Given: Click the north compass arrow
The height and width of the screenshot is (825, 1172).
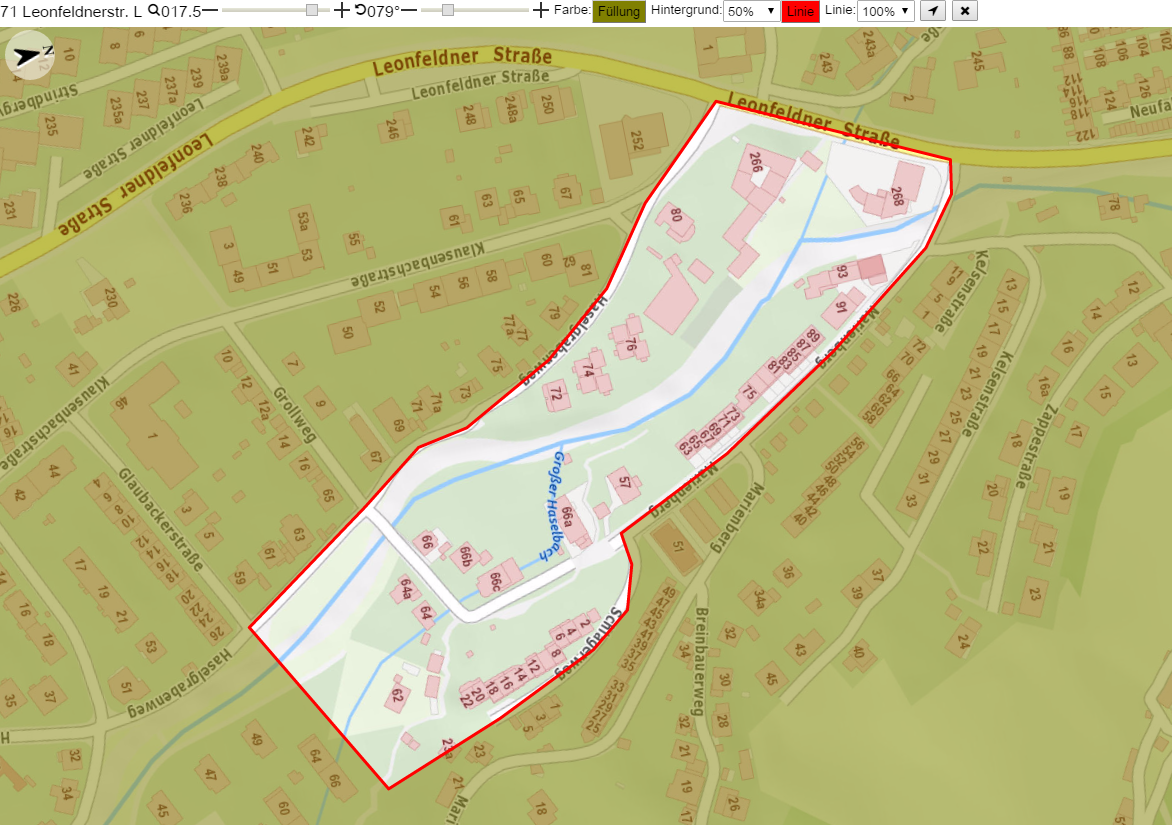Looking at the screenshot, I should pyautogui.click(x=30, y=55).
